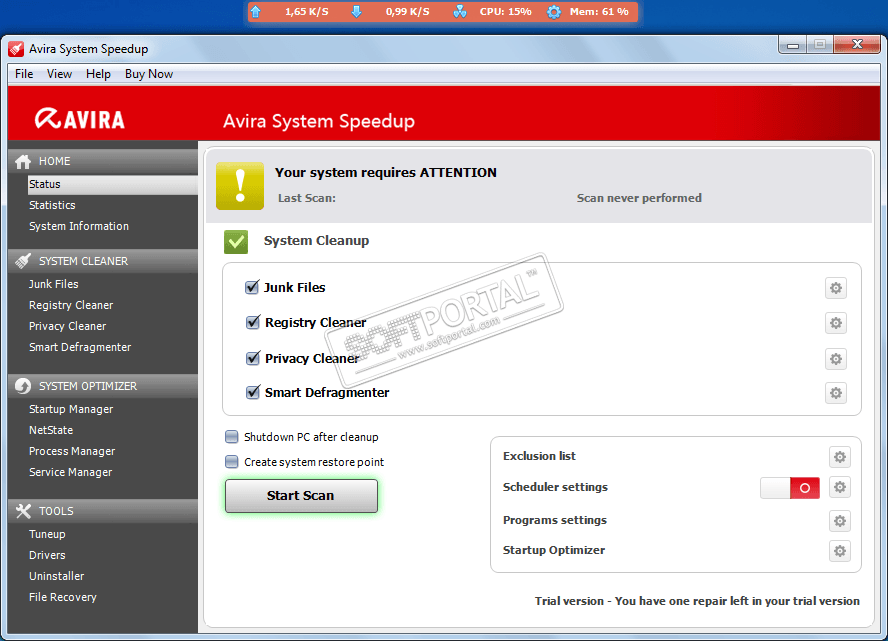Open System Information page

click(79, 226)
